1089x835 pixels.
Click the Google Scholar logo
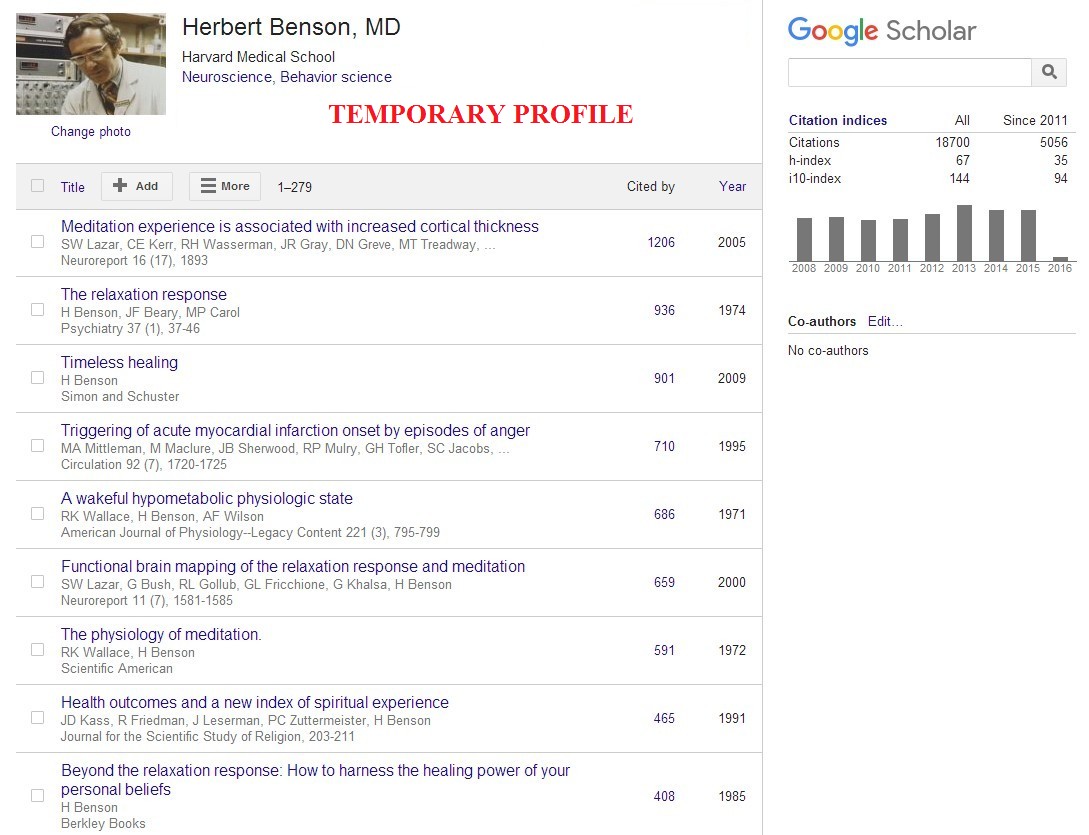tap(881, 31)
